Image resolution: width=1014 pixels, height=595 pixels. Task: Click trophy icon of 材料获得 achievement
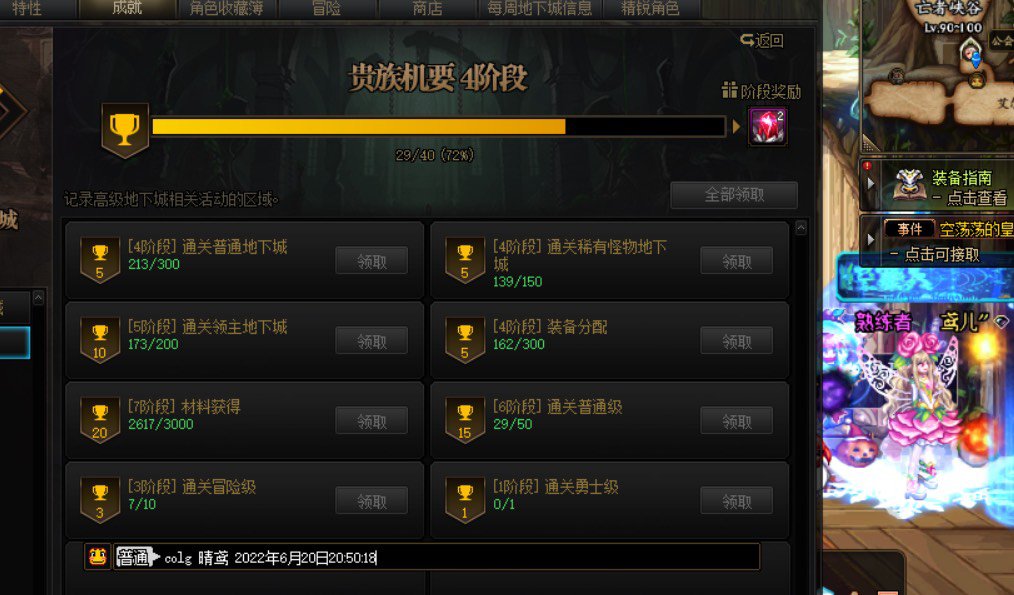click(100, 420)
